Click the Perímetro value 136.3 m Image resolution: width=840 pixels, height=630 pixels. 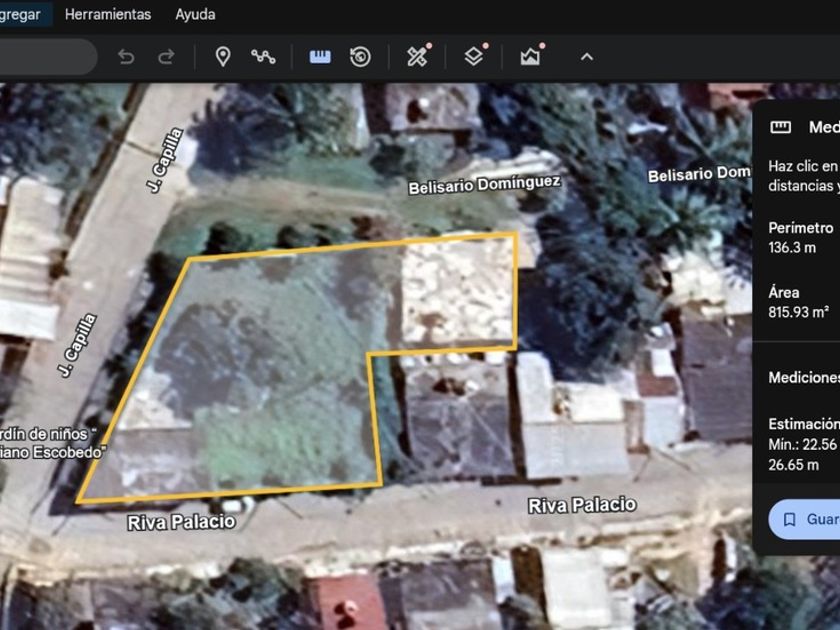[x=792, y=247]
